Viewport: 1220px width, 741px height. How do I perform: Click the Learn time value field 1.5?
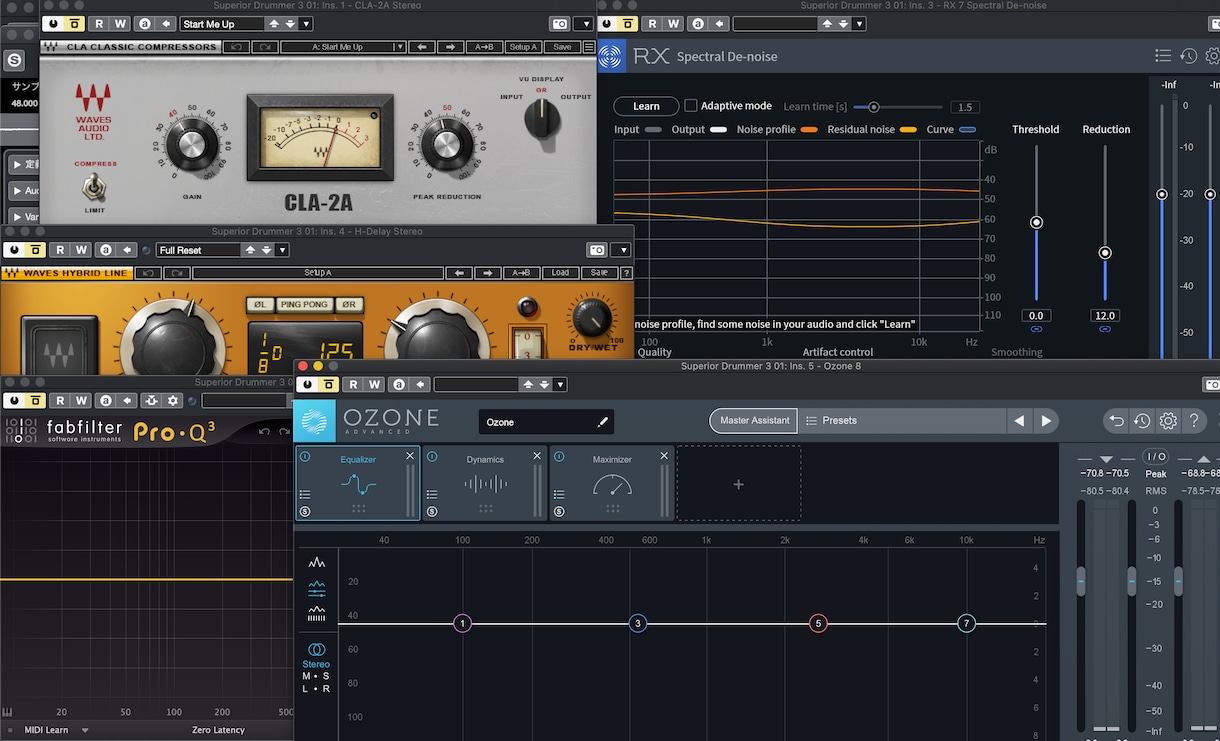(965, 107)
